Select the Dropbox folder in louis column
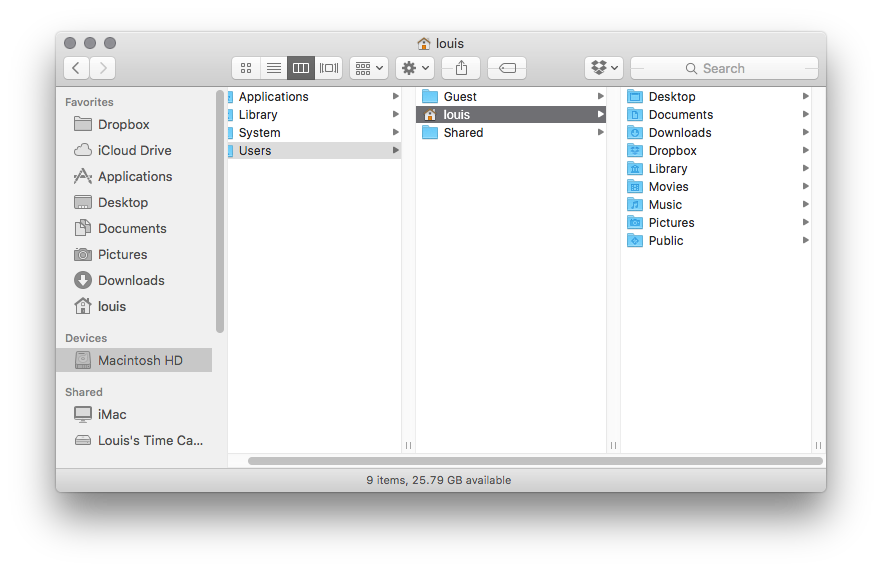This screenshot has height=572, width=882. point(716,151)
